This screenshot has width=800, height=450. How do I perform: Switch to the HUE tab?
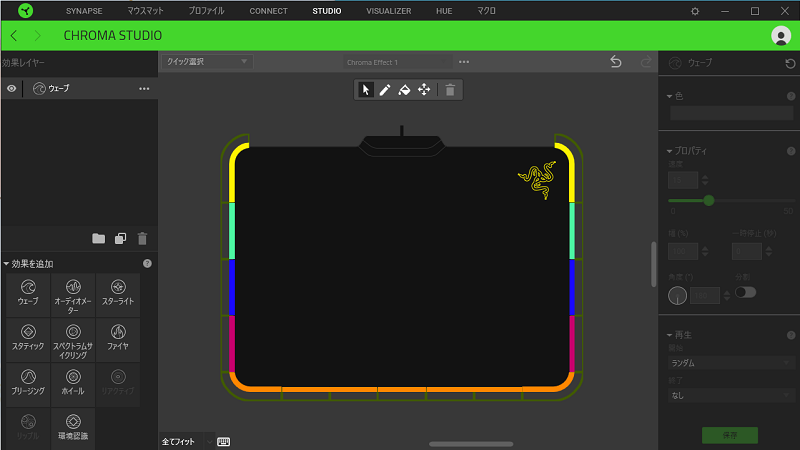[444, 11]
